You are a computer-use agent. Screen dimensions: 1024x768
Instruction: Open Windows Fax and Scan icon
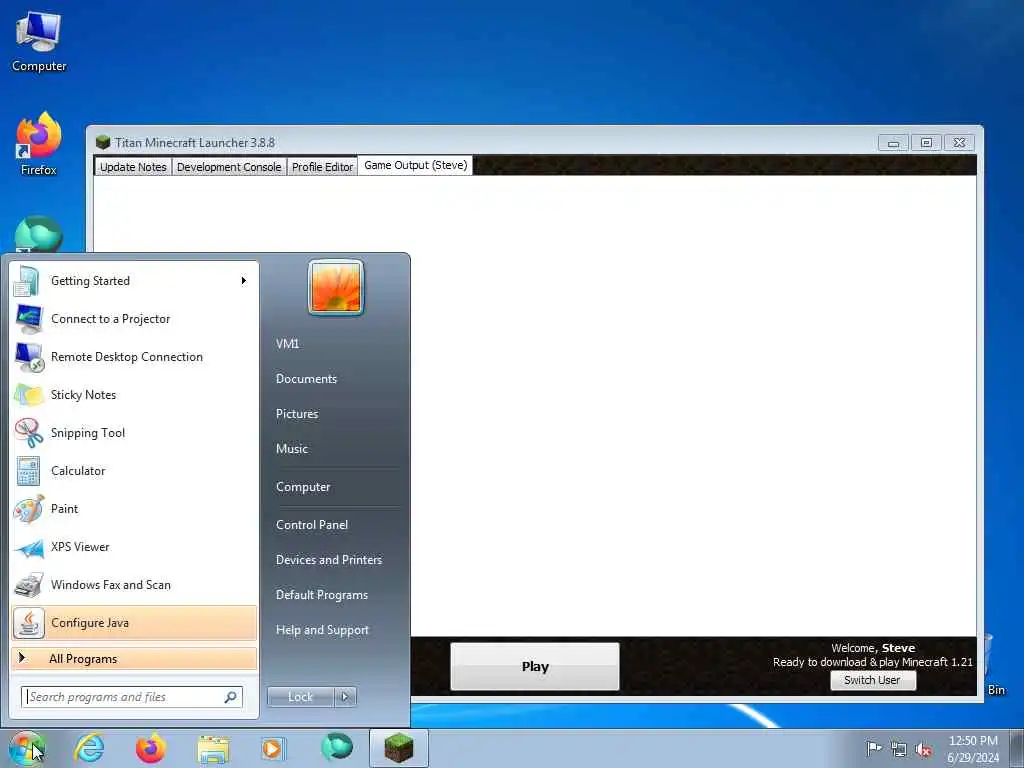(x=29, y=585)
